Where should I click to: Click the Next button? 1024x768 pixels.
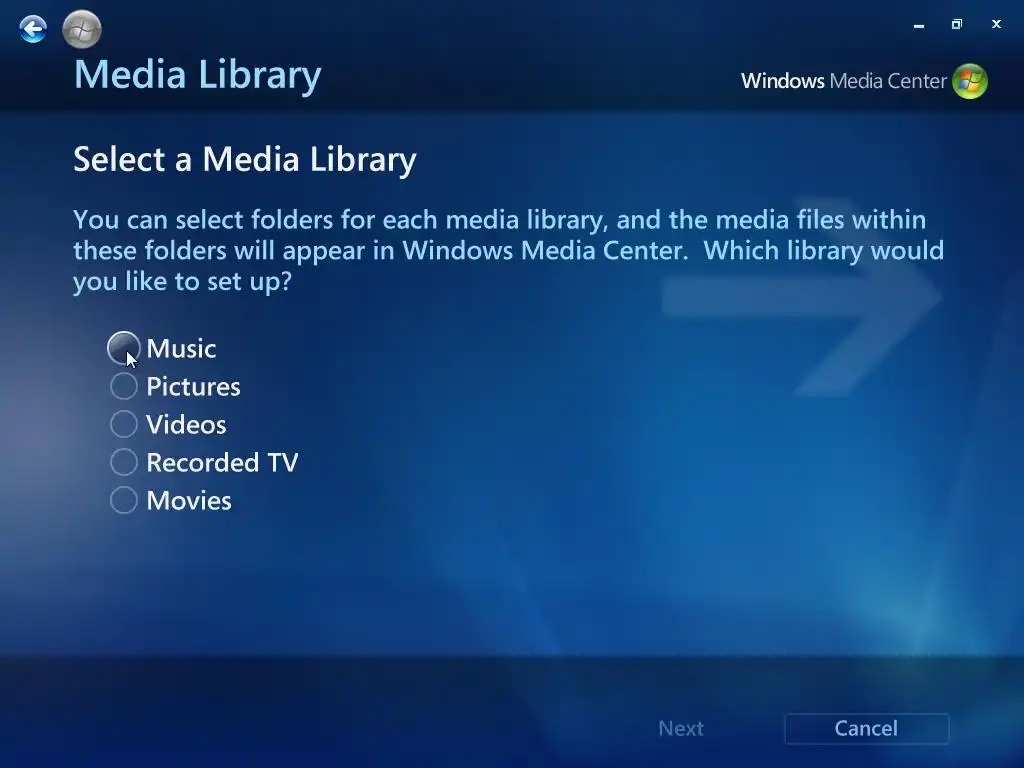pos(680,728)
